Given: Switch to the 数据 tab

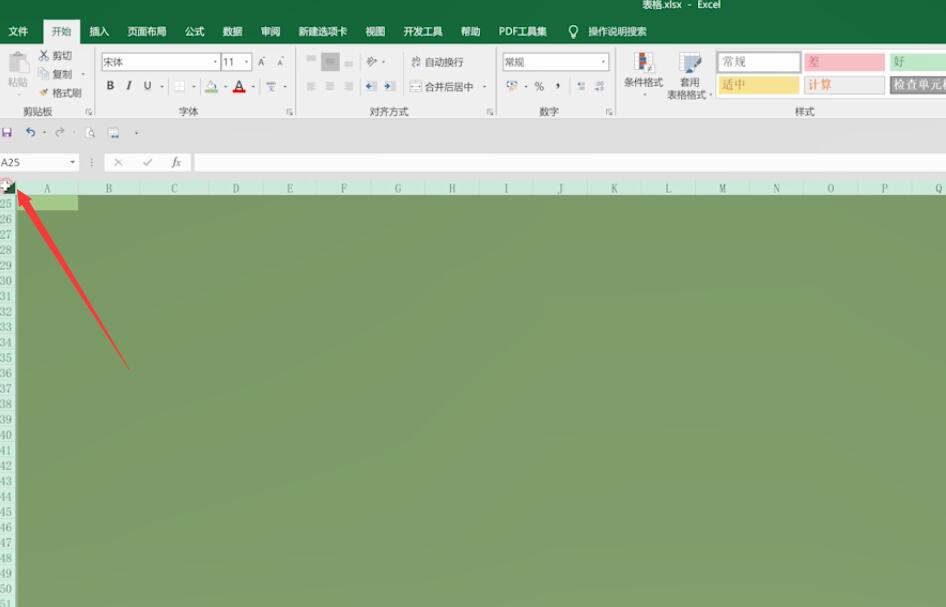Looking at the screenshot, I should tap(232, 31).
